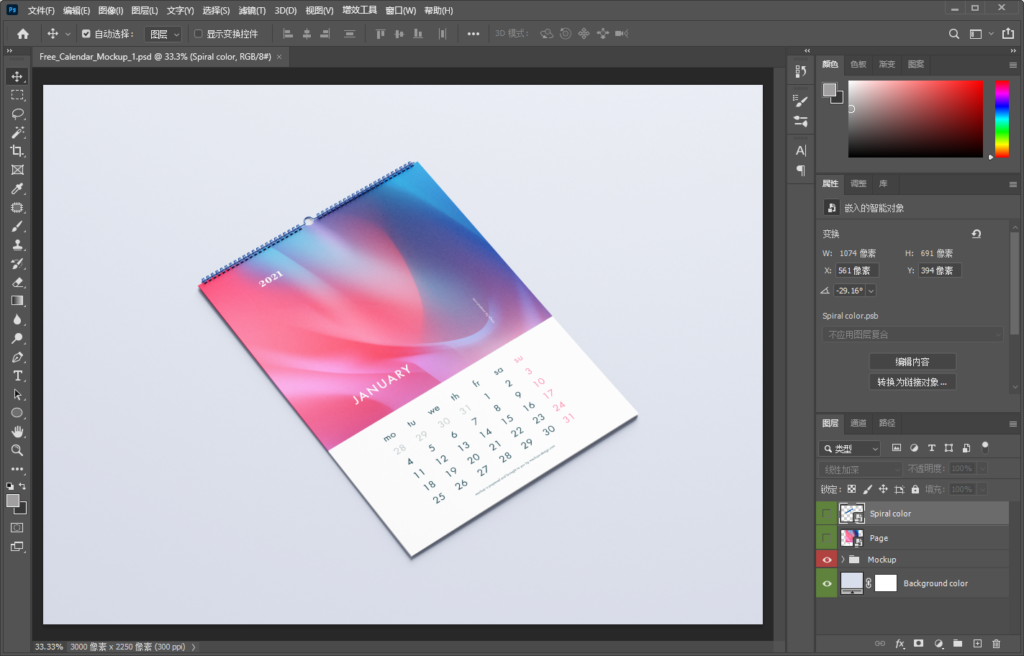The image size is (1024, 656).
Task: Open layer styles fx menu
Action: (x=900, y=644)
